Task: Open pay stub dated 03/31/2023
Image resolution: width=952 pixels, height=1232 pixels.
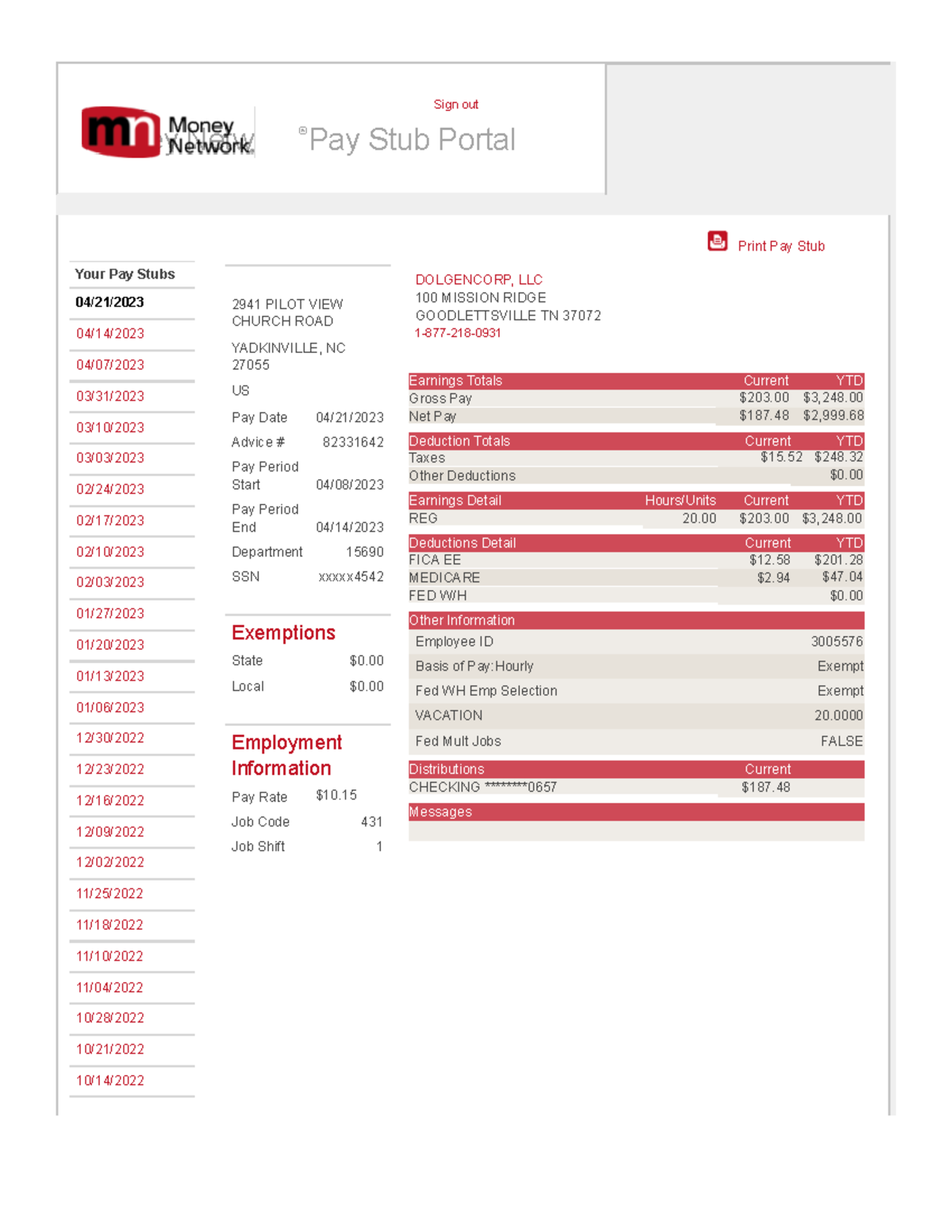Action: [x=110, y=397]
